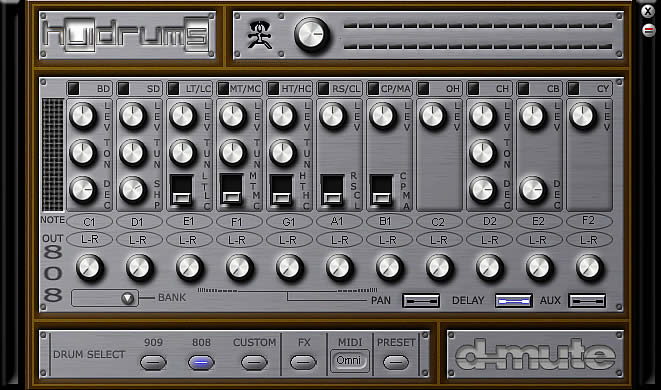Toggle the LT/LC channel square button
The width and height of the screenshot is (661, 390).
click(x=173, y=89)
